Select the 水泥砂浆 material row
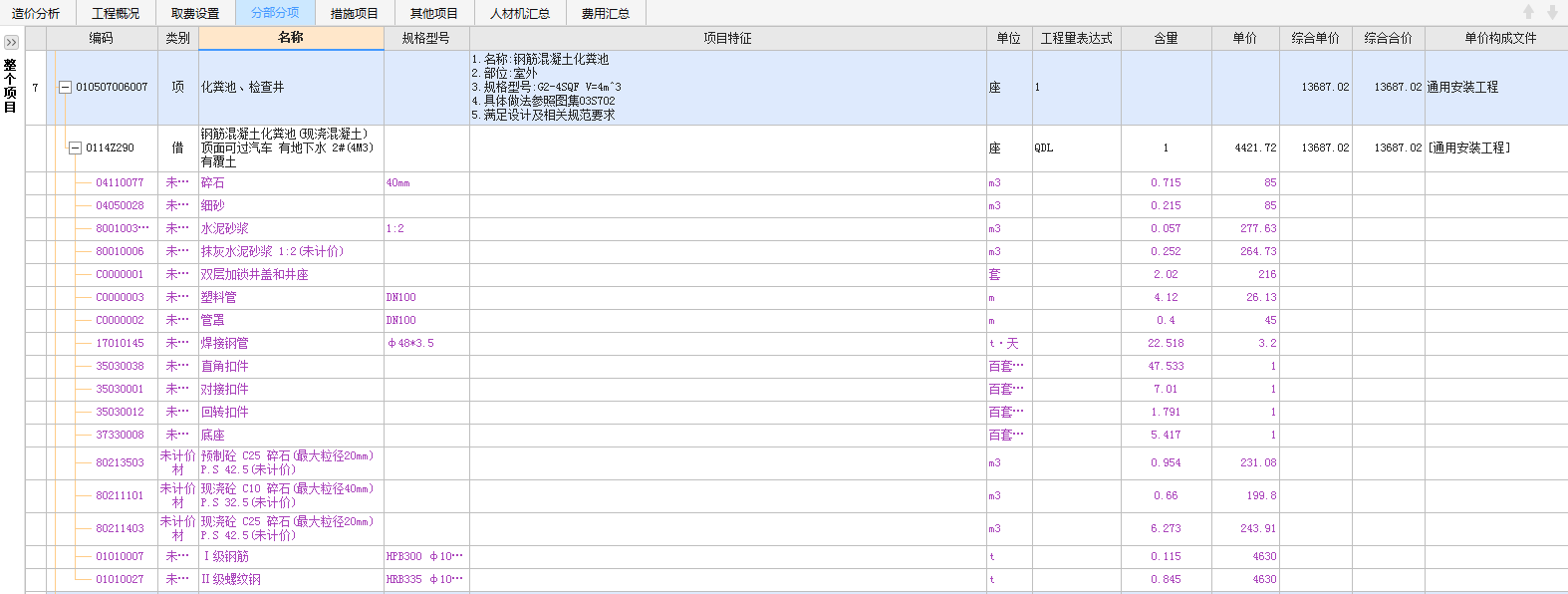This screenshot has height=594, width=1568. pyautogui.click(x=797, y=229)
